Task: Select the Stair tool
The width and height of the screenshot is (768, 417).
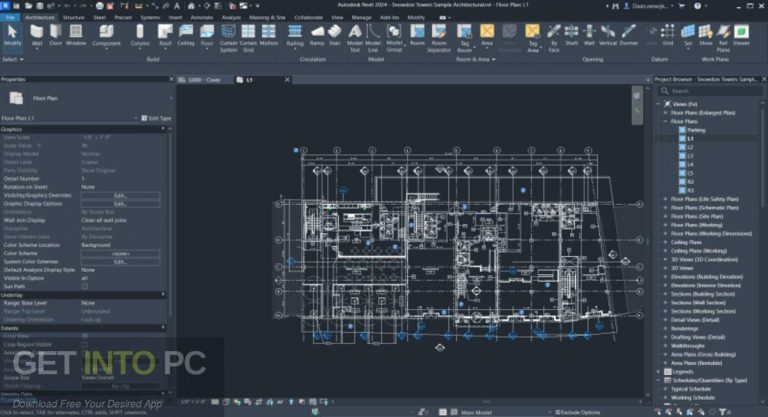Action: click(335, 35)
